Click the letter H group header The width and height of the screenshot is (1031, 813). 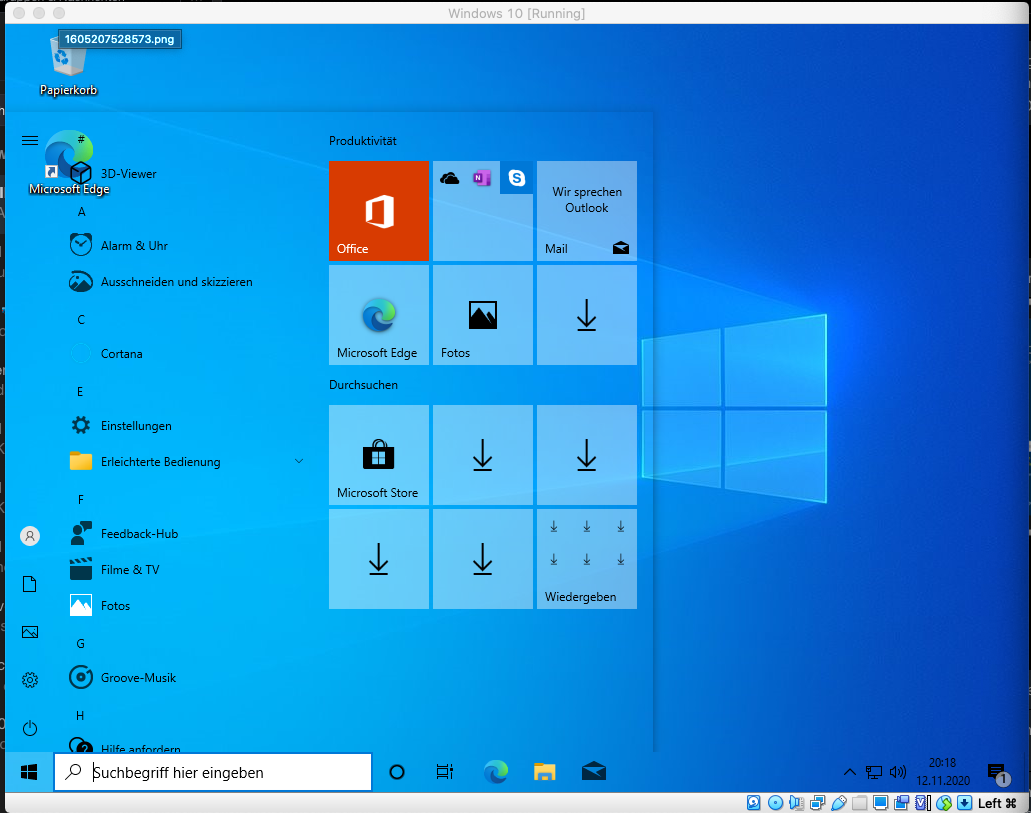pos(80,716)
